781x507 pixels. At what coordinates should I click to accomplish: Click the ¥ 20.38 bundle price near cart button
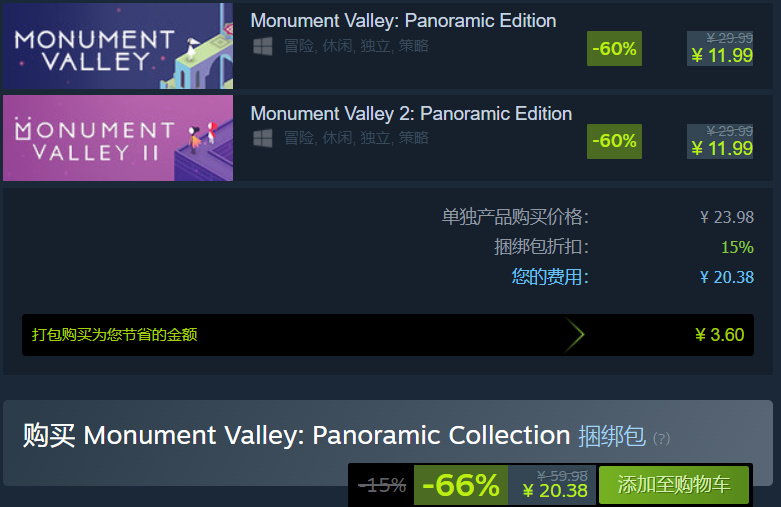(x=555, y=491)
